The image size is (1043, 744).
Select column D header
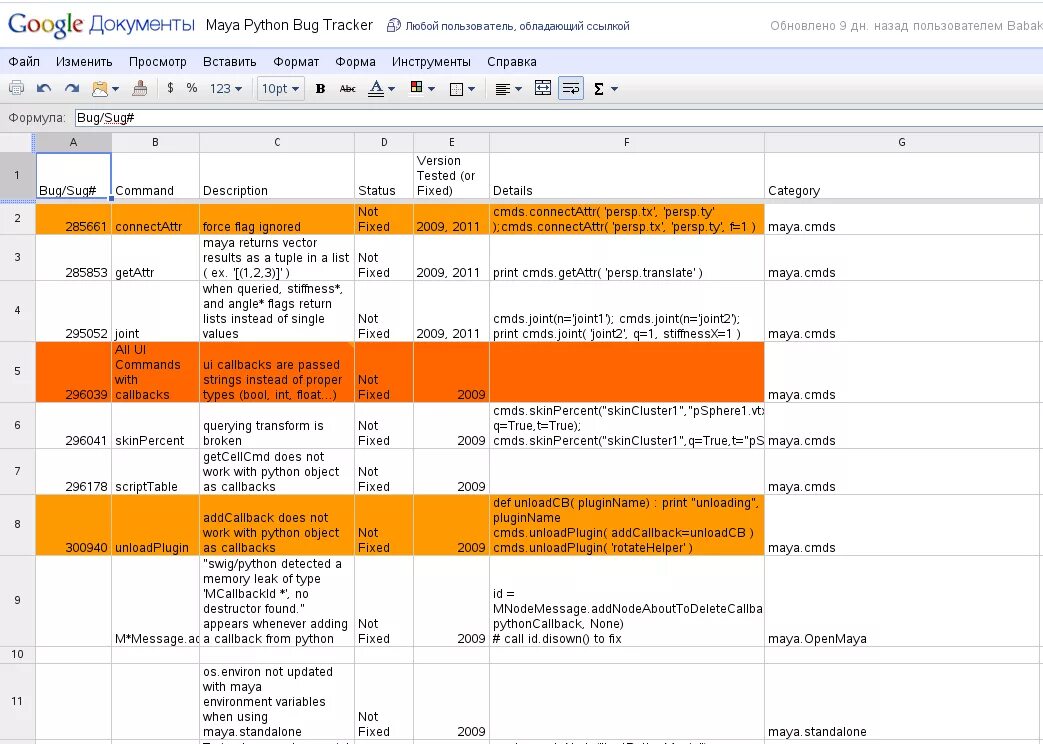click(x=384, y=142)
